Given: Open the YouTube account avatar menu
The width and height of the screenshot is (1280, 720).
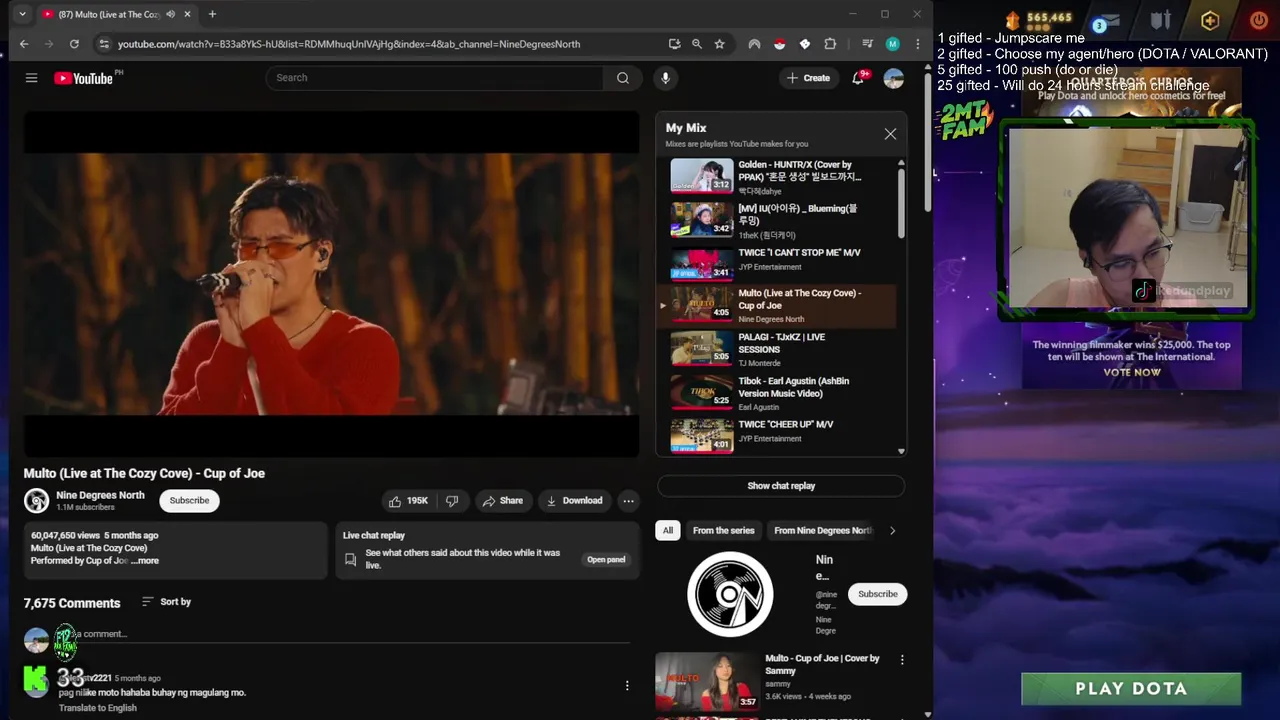Looking at the screenshot, I should [893, 78].
